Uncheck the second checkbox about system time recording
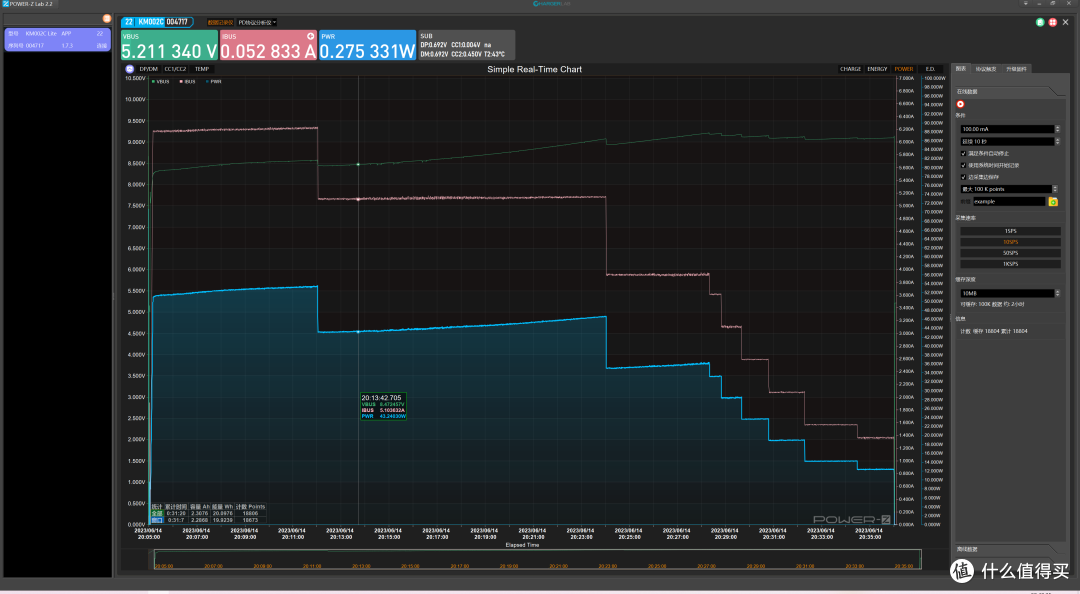This screenshot has width=1080, height=594. coord(963,165)
